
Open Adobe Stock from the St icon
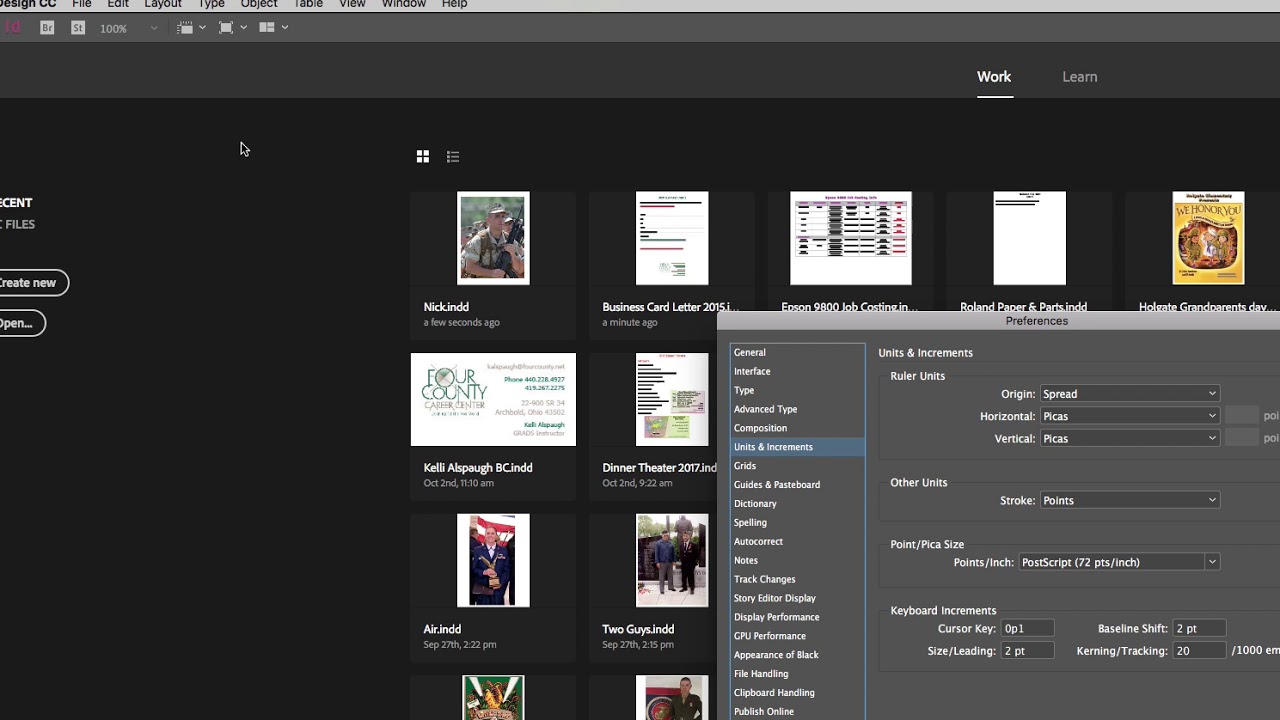click(x=78, y=28)
